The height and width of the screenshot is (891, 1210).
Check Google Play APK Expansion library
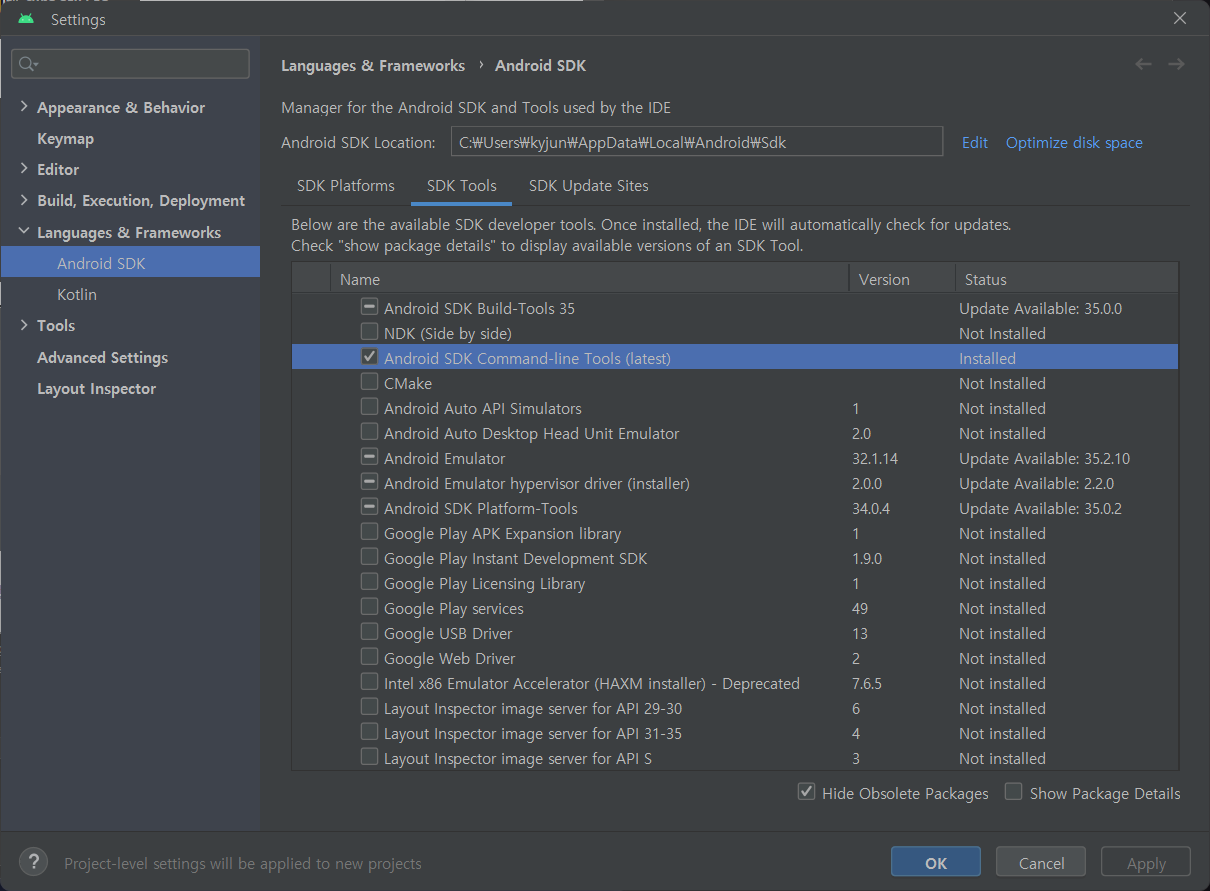click(x=369, y=532)
